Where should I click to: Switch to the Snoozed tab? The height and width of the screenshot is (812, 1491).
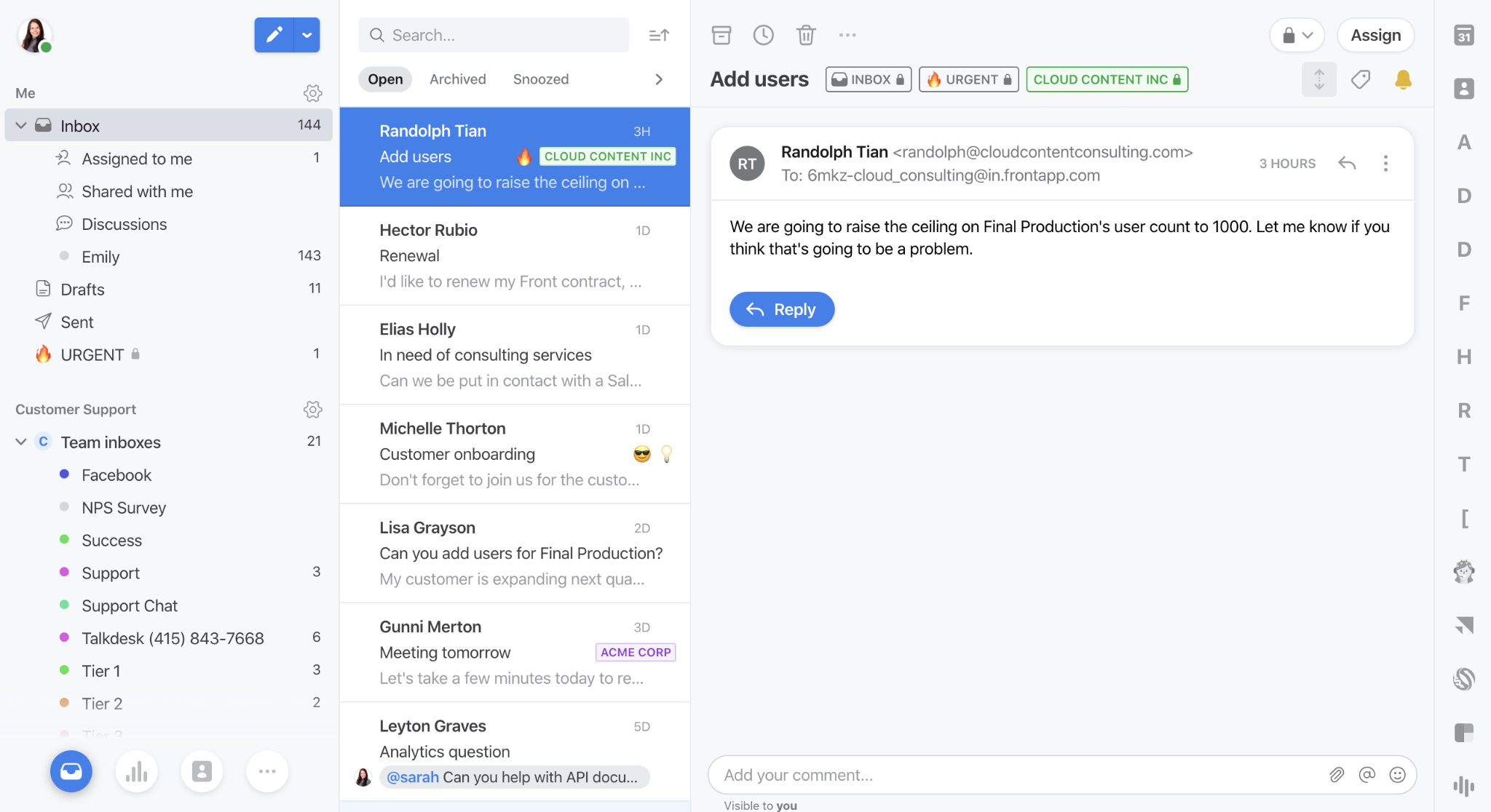pos(540,79)
